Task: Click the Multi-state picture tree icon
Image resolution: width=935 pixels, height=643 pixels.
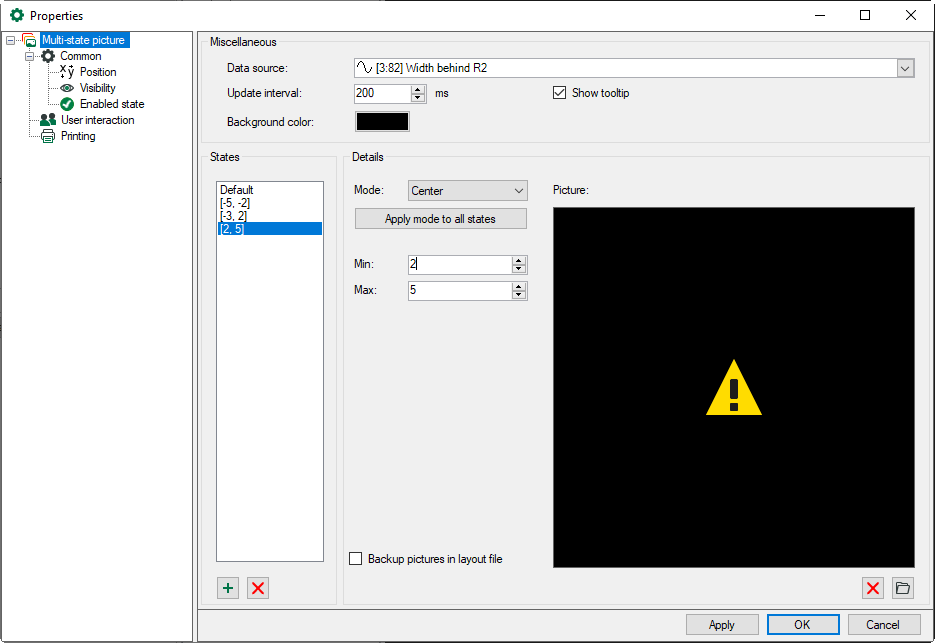Action: click(29, 40)
